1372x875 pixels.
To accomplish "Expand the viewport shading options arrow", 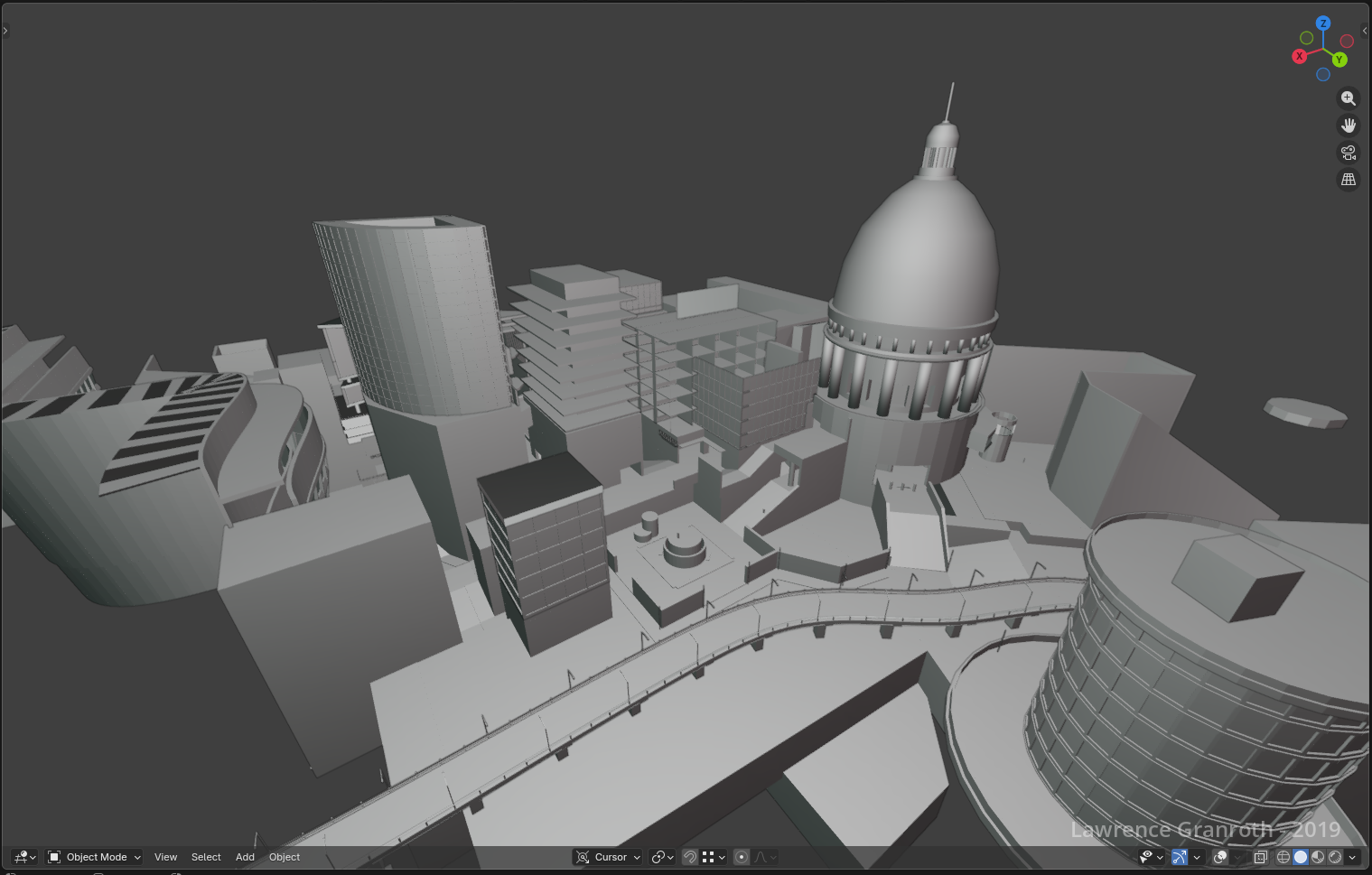I will [1352, 857].
